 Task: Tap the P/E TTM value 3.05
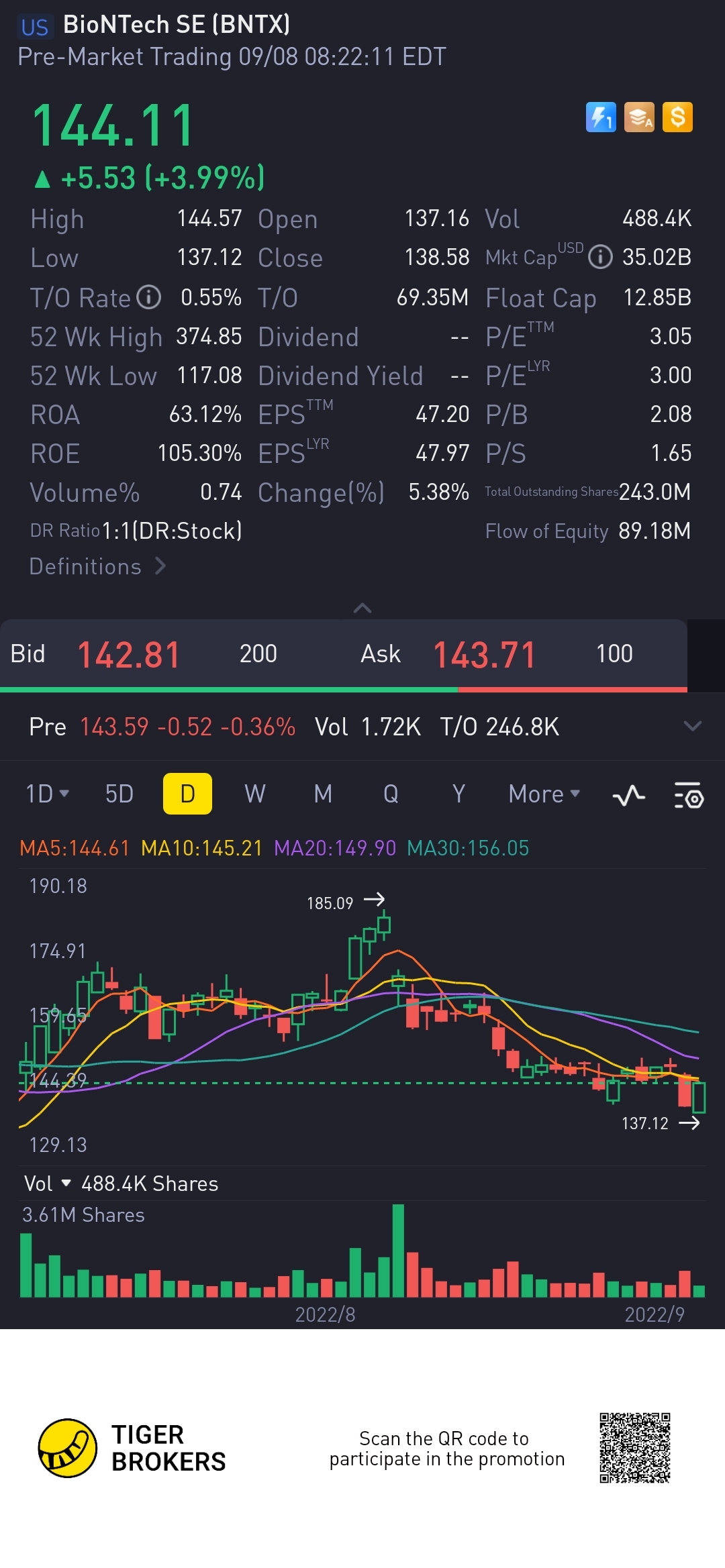tap(671, 336)
